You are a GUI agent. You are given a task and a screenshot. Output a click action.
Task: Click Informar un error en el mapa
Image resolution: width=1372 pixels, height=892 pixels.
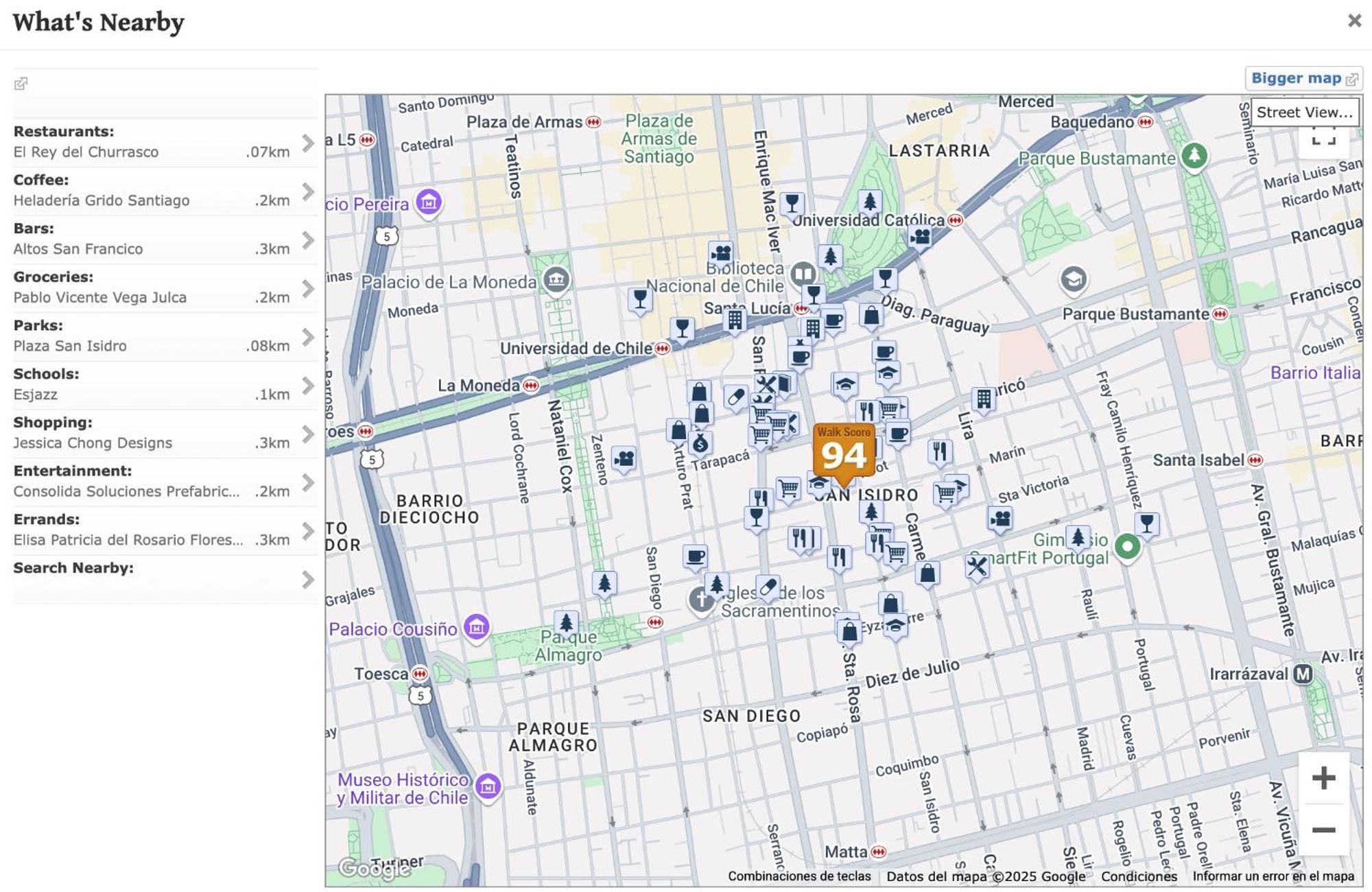pos(1273,876)
